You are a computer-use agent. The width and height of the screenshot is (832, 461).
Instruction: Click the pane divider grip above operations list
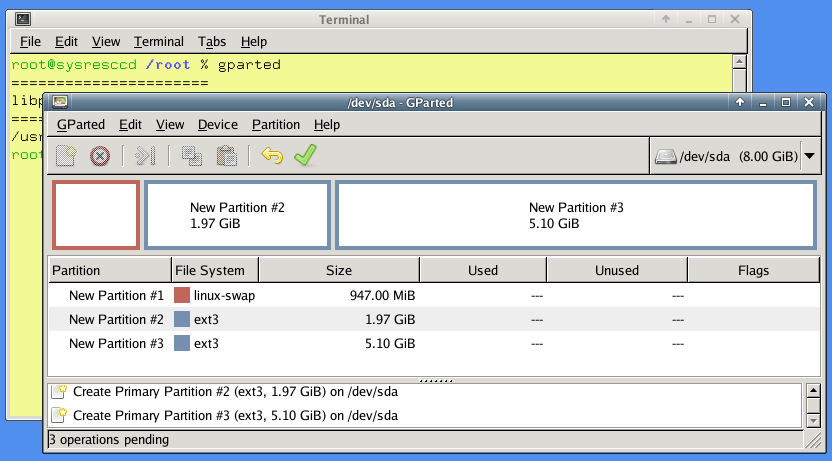click(435, 380)
